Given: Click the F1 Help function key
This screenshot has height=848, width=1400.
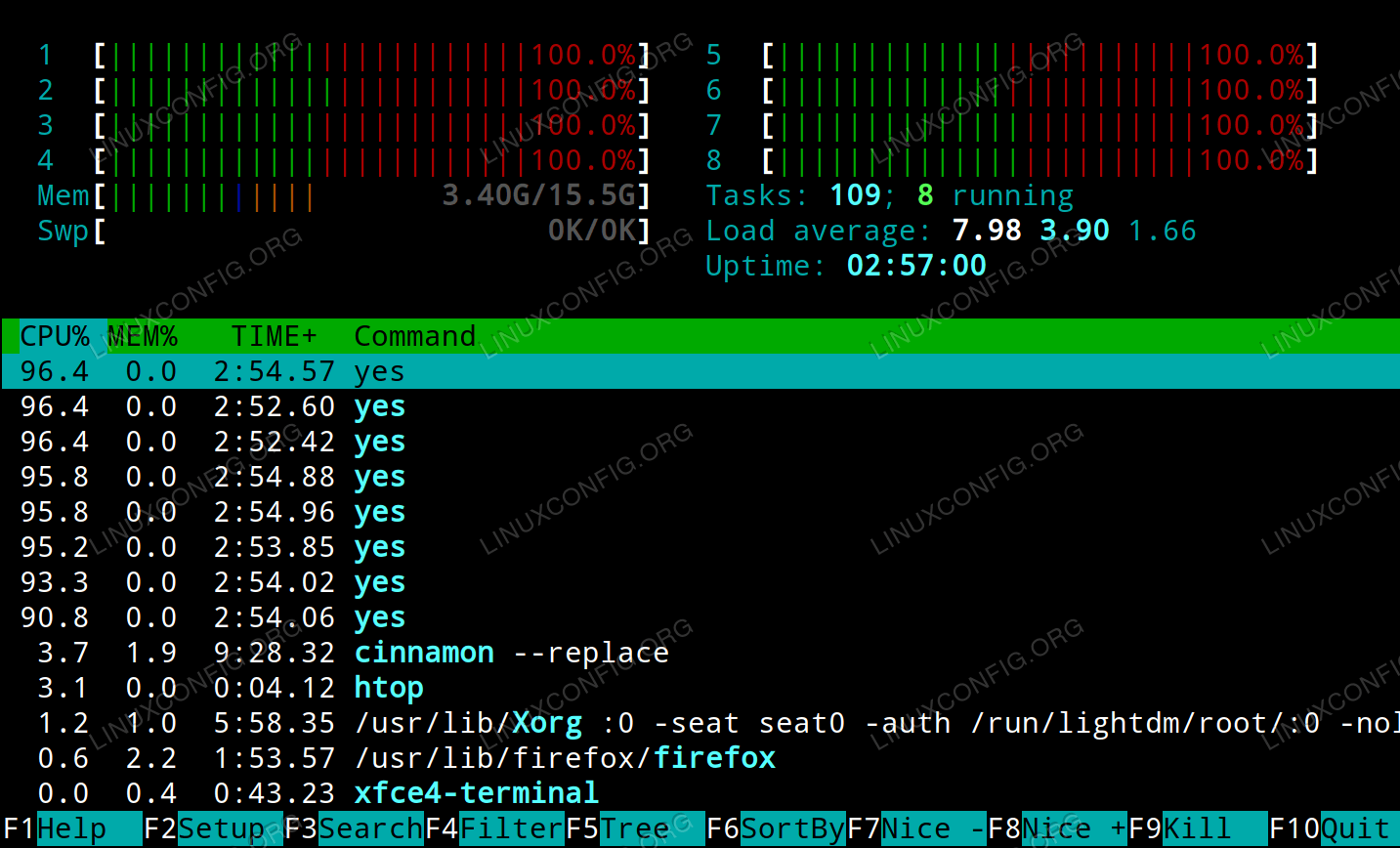Looking at the screenshot, I should click(x=71, y=829).
